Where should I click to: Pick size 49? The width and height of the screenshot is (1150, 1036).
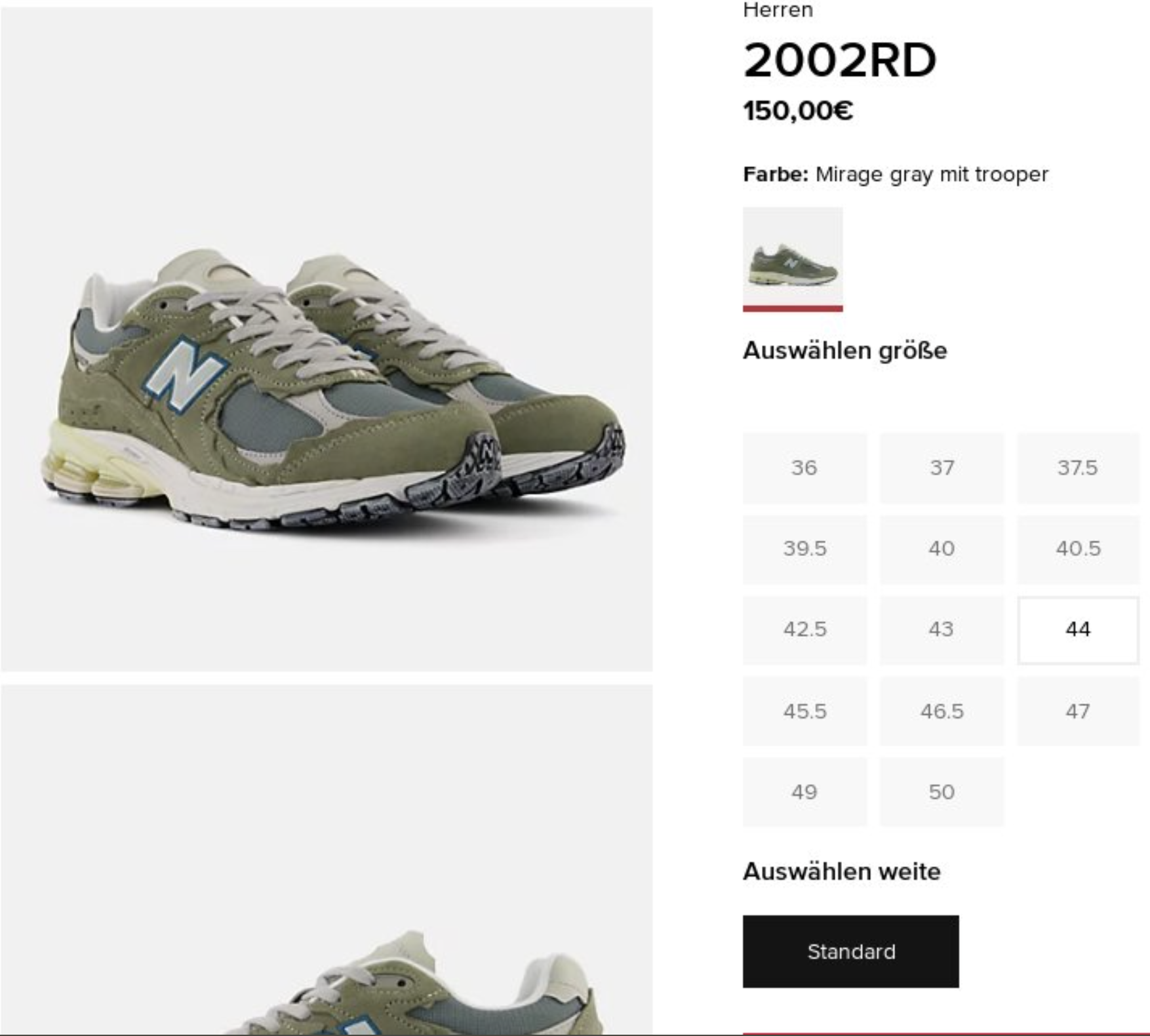(x=804, y=792)
